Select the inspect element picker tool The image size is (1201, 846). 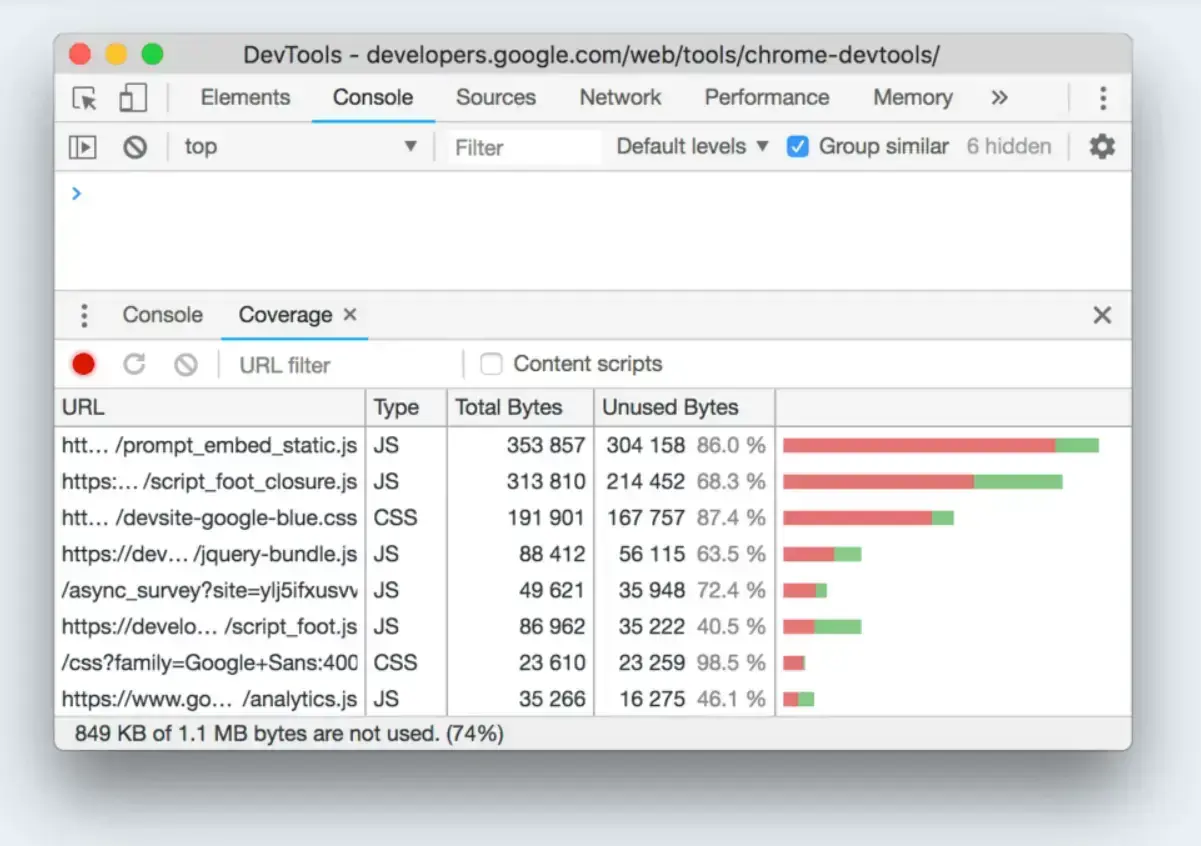click(x=85, y=98)
